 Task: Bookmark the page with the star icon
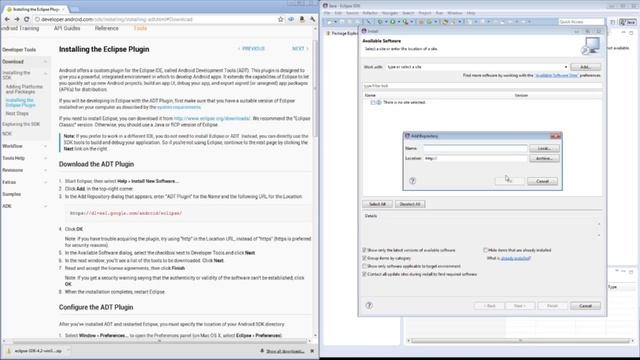click(x=280, y=19)
